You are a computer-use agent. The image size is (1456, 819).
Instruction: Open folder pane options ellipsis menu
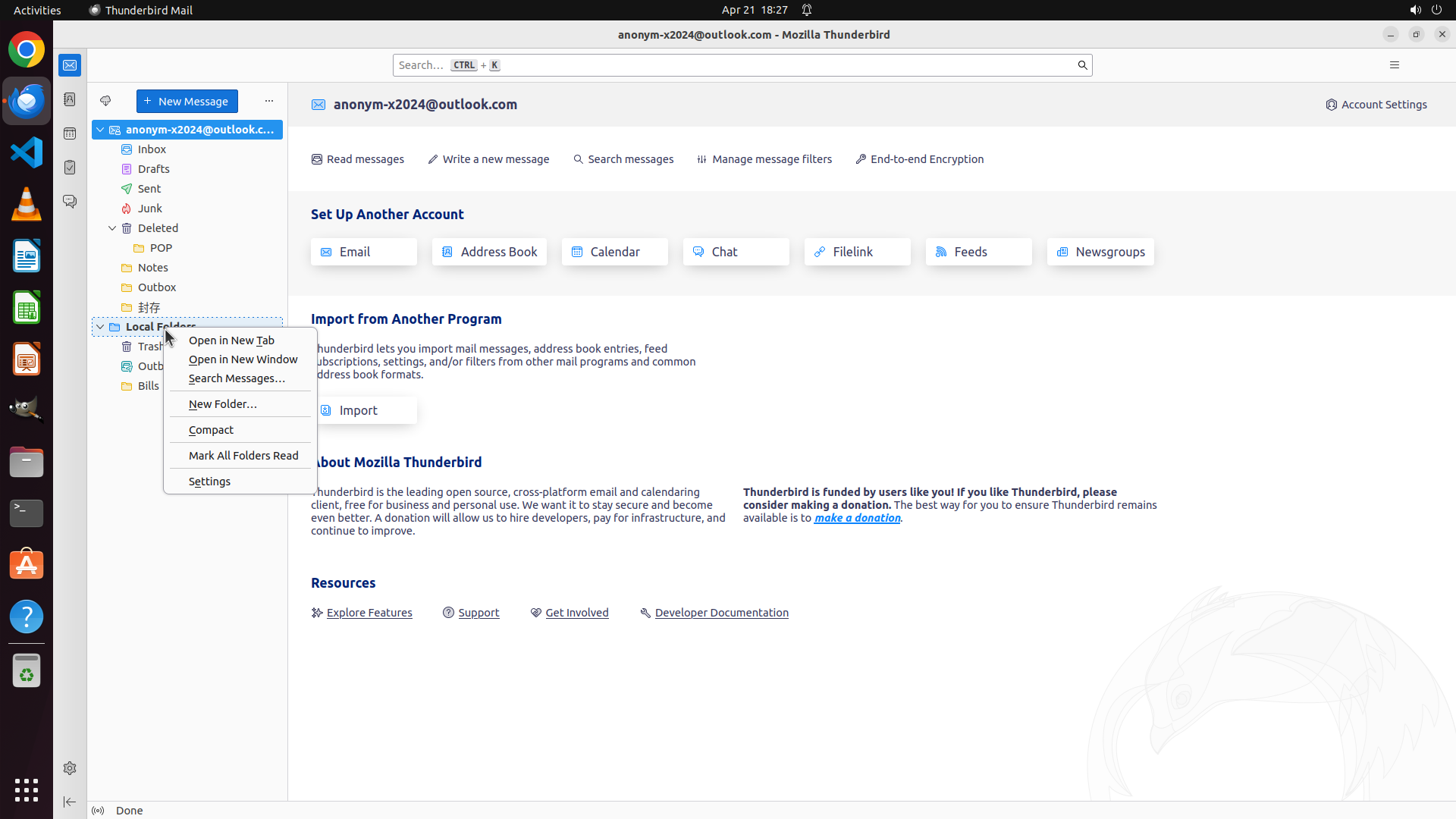coord(268,101)
